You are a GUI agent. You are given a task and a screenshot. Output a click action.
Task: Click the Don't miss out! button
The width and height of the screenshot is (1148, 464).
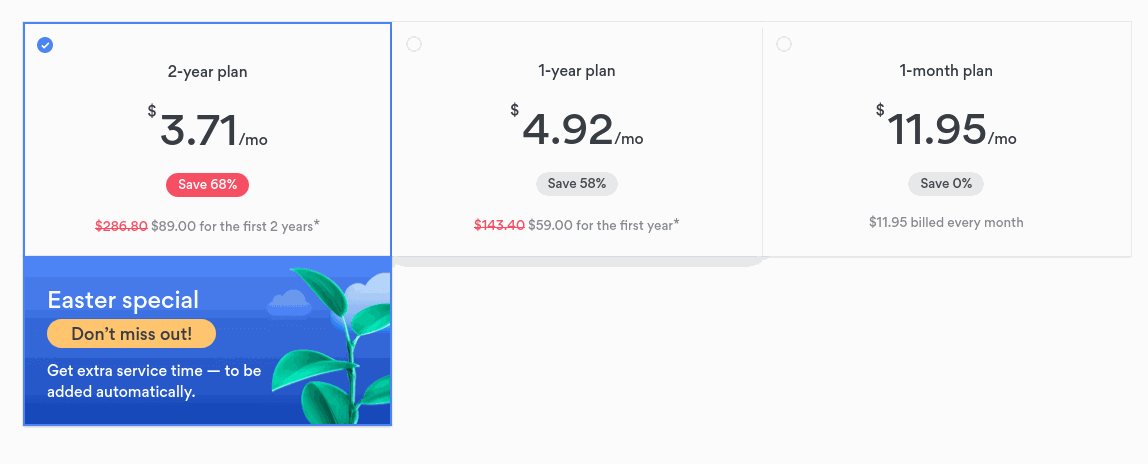pos(132,334)
